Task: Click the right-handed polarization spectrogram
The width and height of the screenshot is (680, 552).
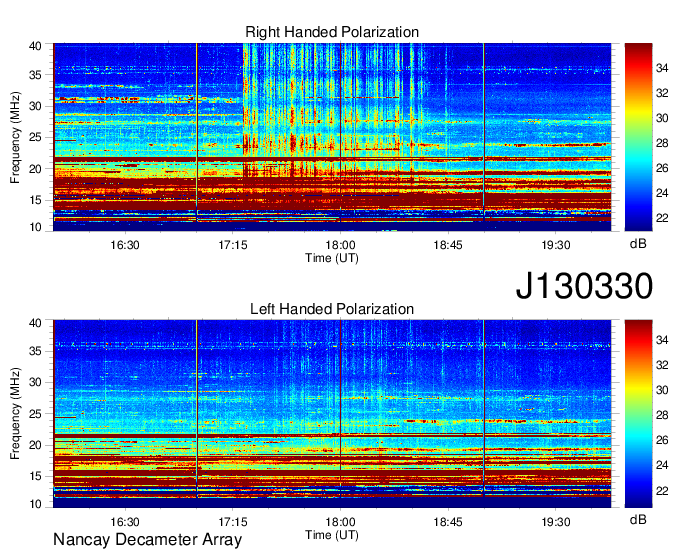Action: click(332, 137)
